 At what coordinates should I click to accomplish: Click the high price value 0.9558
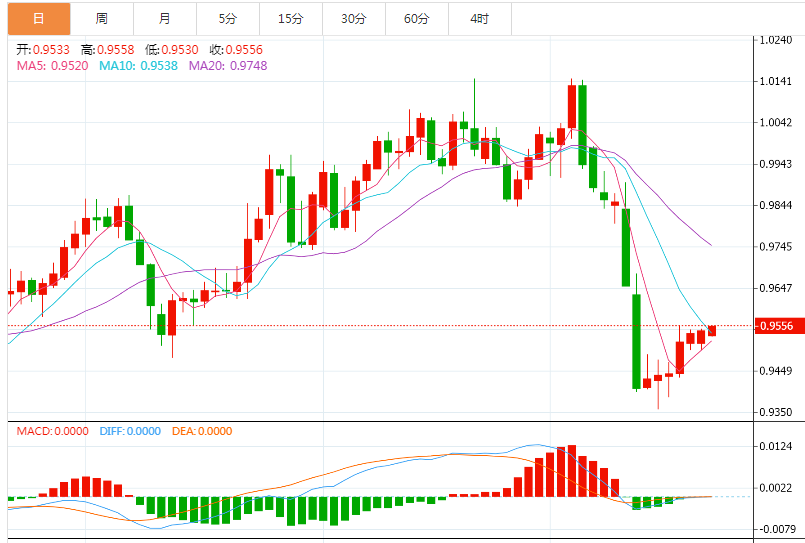[116, 50]
